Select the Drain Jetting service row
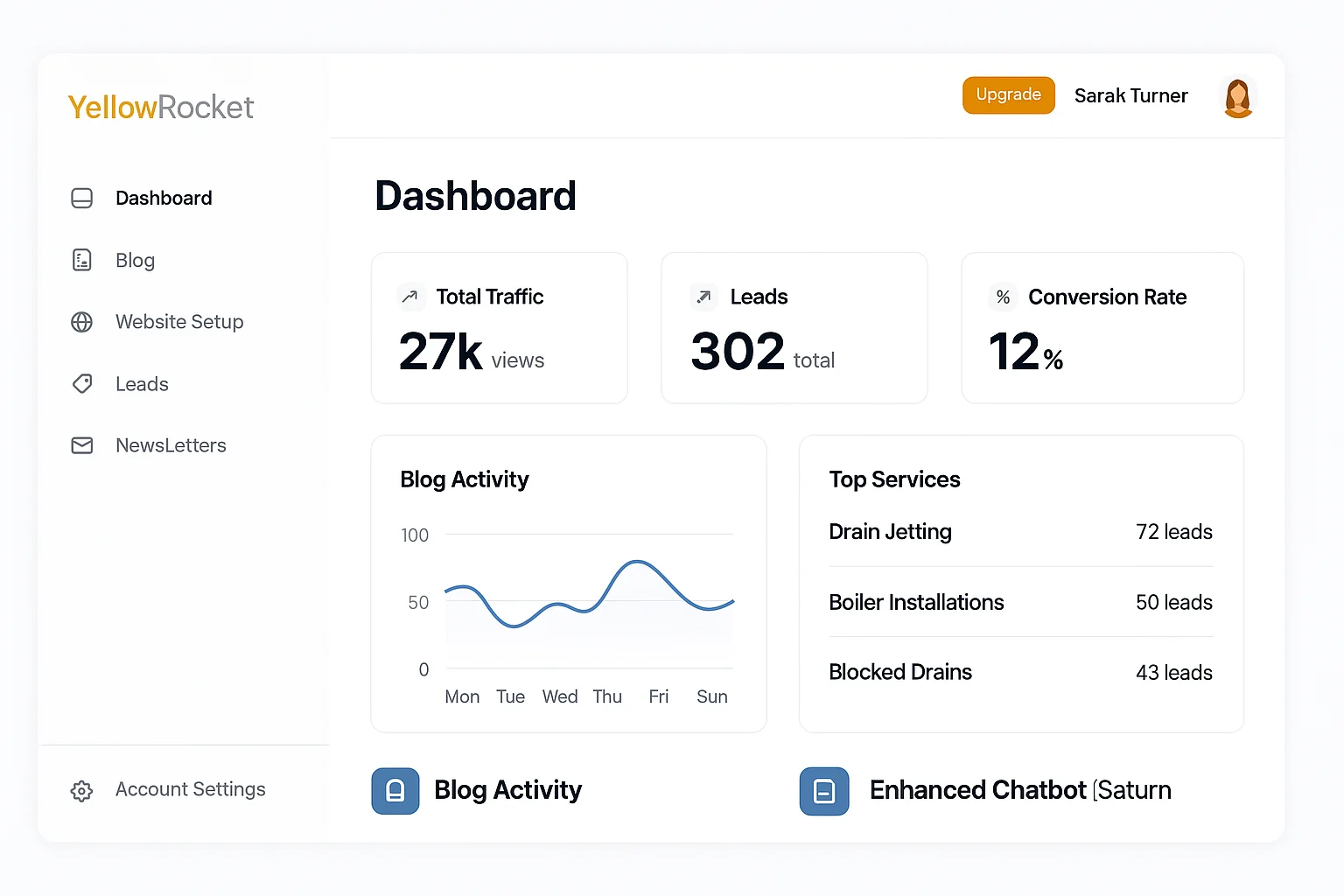 click(x=1020, y=532)
